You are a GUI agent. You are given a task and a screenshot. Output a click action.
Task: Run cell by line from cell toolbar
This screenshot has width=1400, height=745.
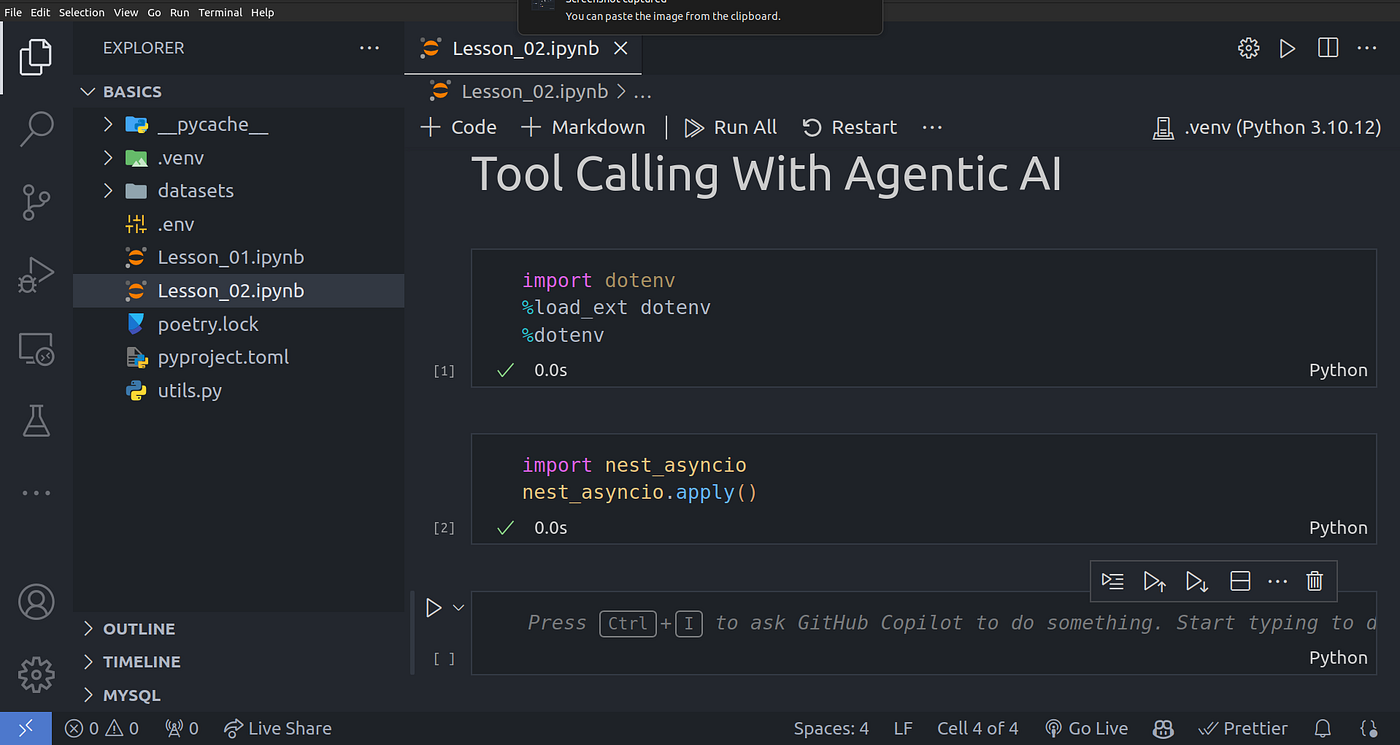tap(1112, 581)
